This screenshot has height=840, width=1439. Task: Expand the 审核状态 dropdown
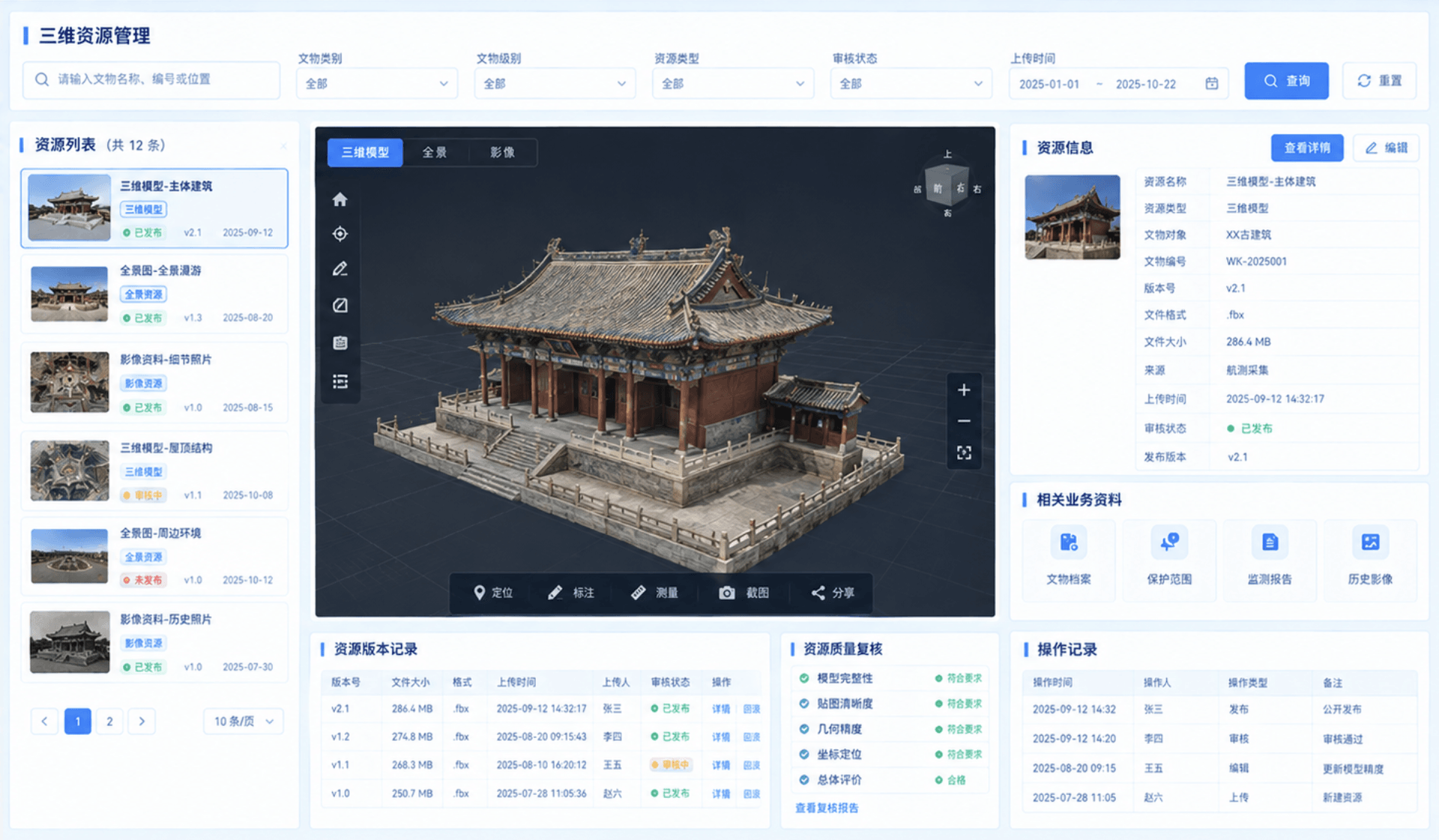[911, 83]
